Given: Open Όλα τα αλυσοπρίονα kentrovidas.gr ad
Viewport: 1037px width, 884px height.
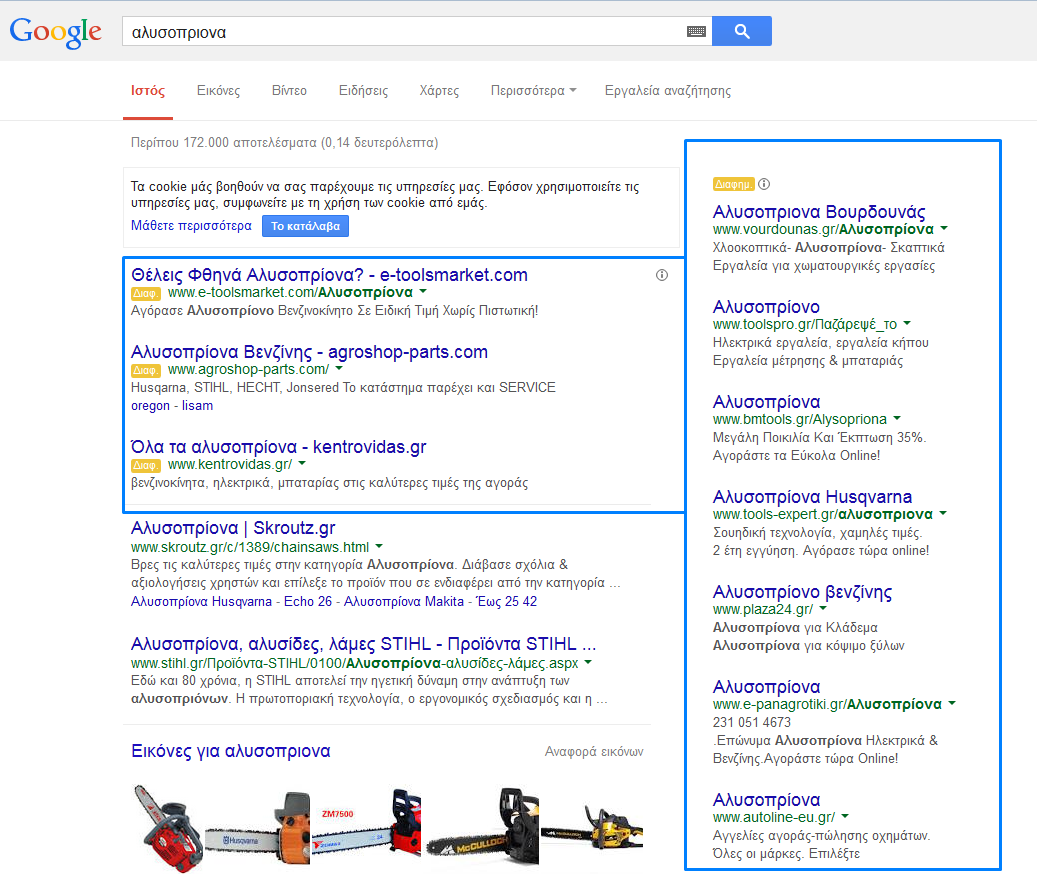Looking at the screenshot, I should (x=278, y=447).
